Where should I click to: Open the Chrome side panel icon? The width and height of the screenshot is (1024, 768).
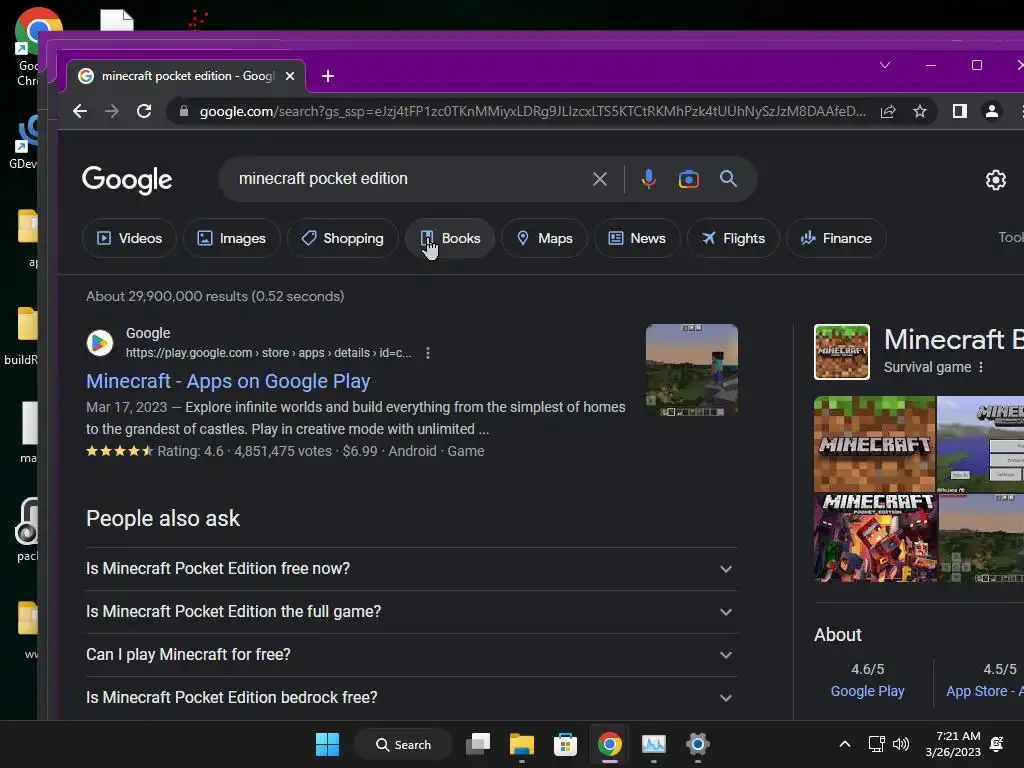(x=959, y=112)
